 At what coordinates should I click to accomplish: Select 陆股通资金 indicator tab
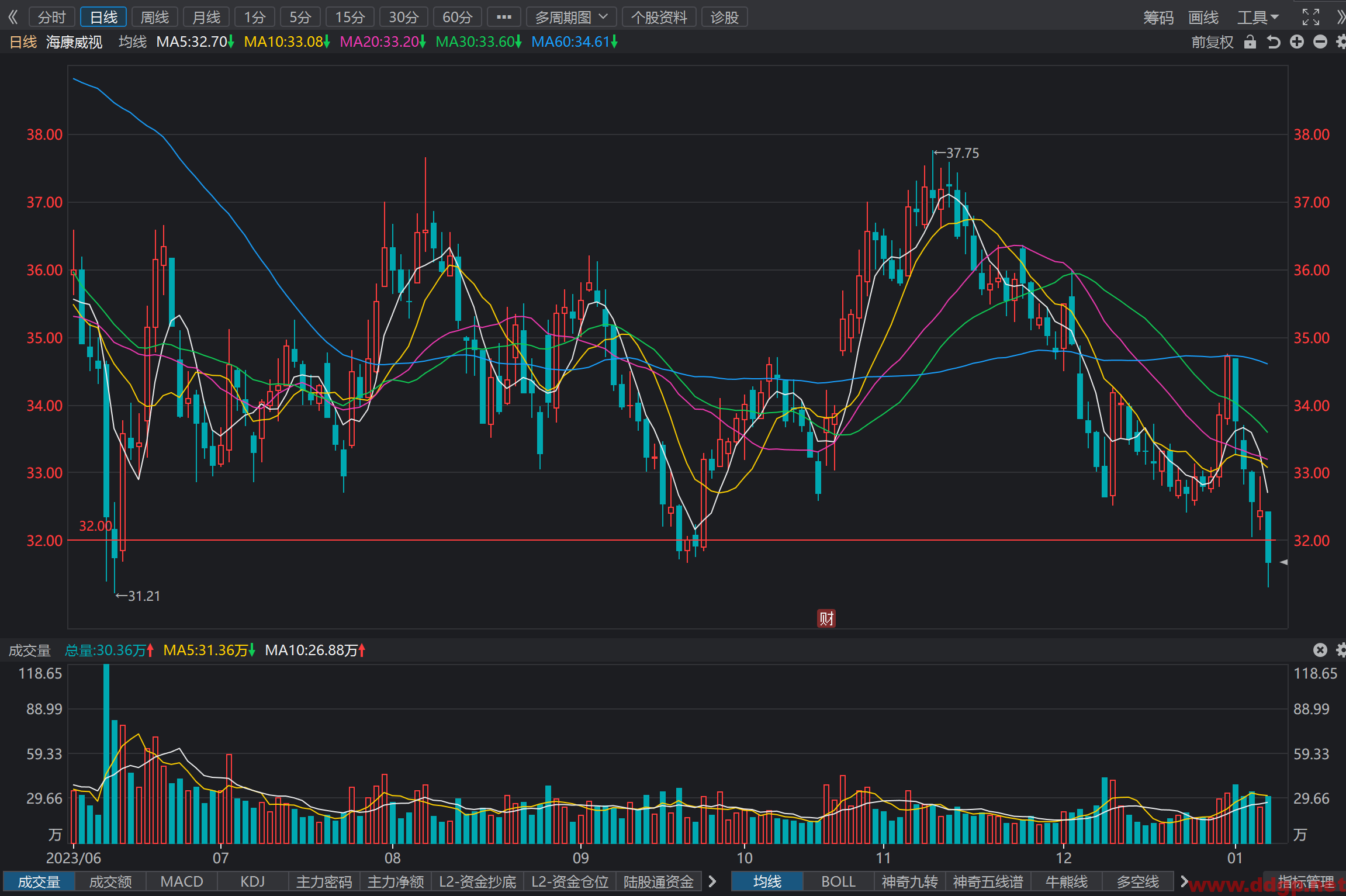pos(659,881)
